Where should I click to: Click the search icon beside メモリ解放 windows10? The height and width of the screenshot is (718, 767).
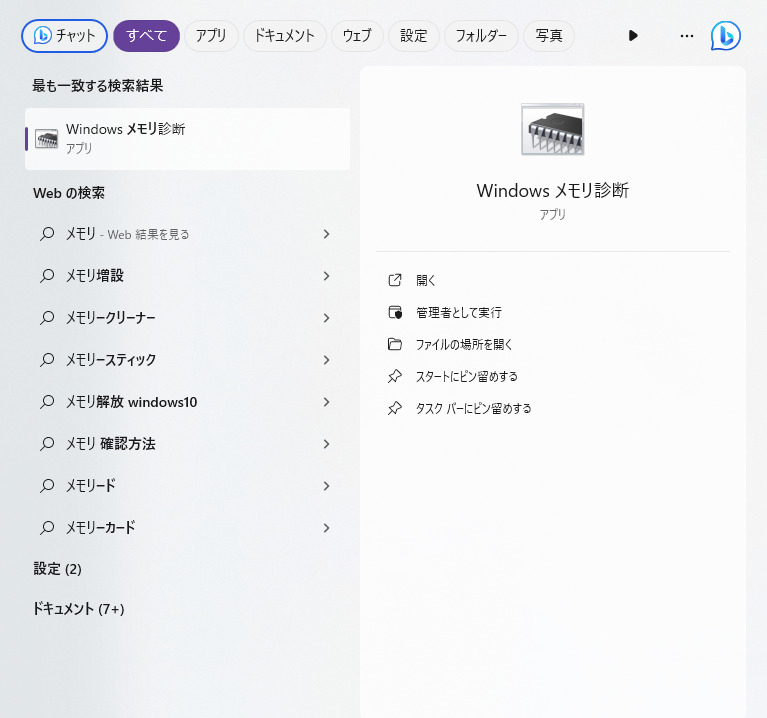(x=47, y=402)
